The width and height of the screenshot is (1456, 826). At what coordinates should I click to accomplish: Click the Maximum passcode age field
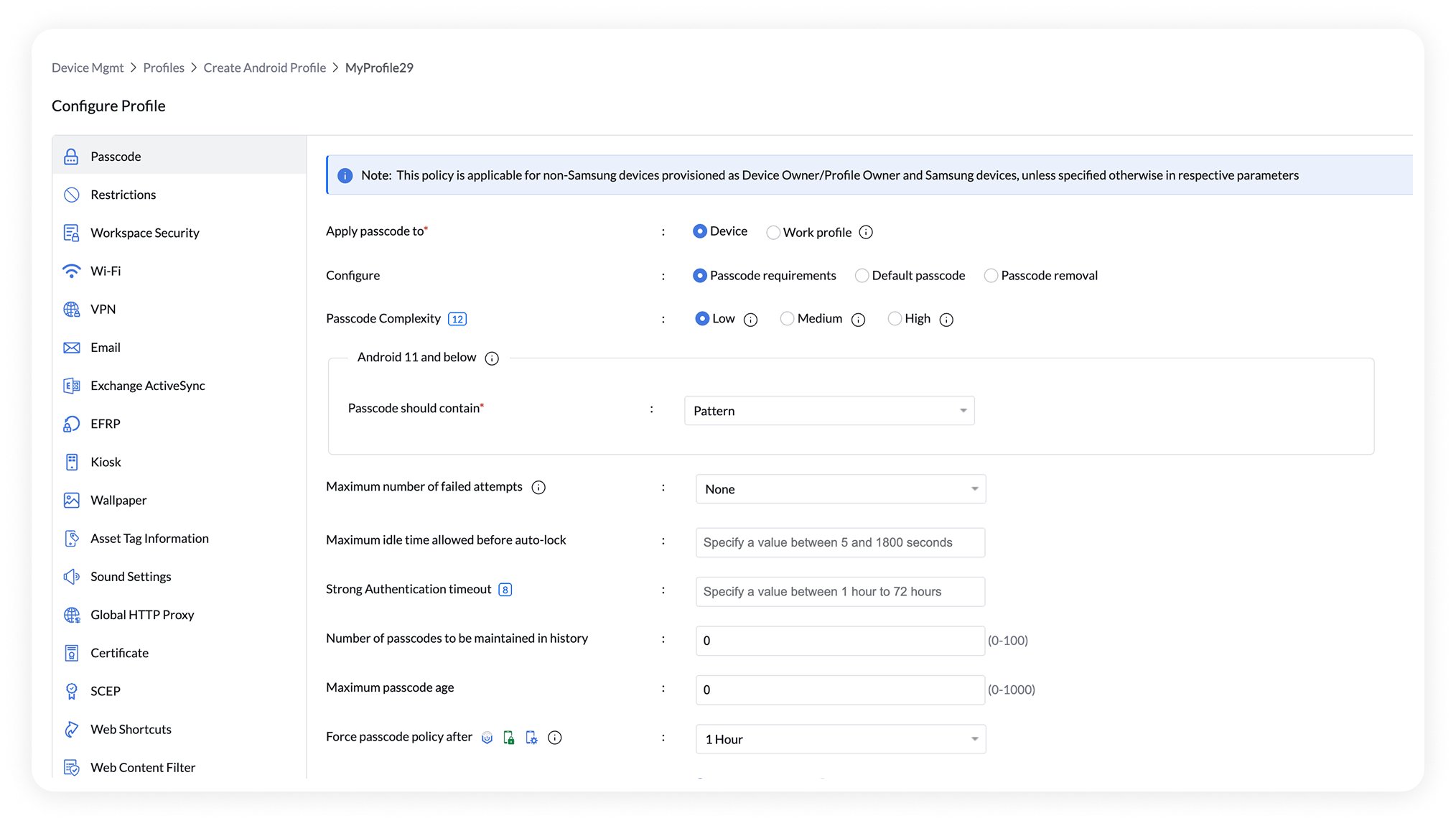click(x=840, y=690)
